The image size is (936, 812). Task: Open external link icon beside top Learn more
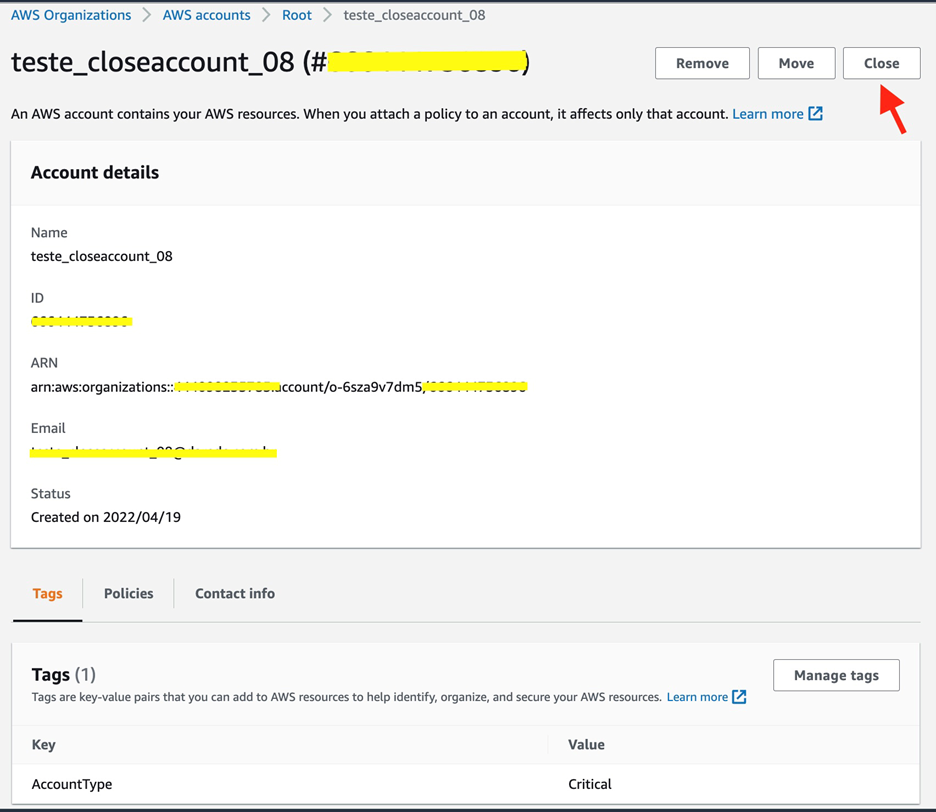(815, 113)
